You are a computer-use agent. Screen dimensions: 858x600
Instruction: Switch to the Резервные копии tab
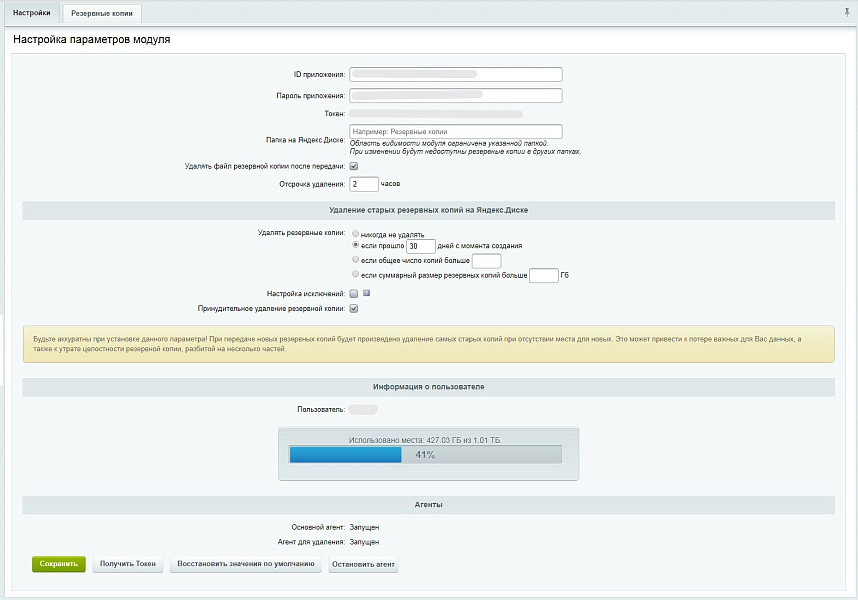coord(101,13)
